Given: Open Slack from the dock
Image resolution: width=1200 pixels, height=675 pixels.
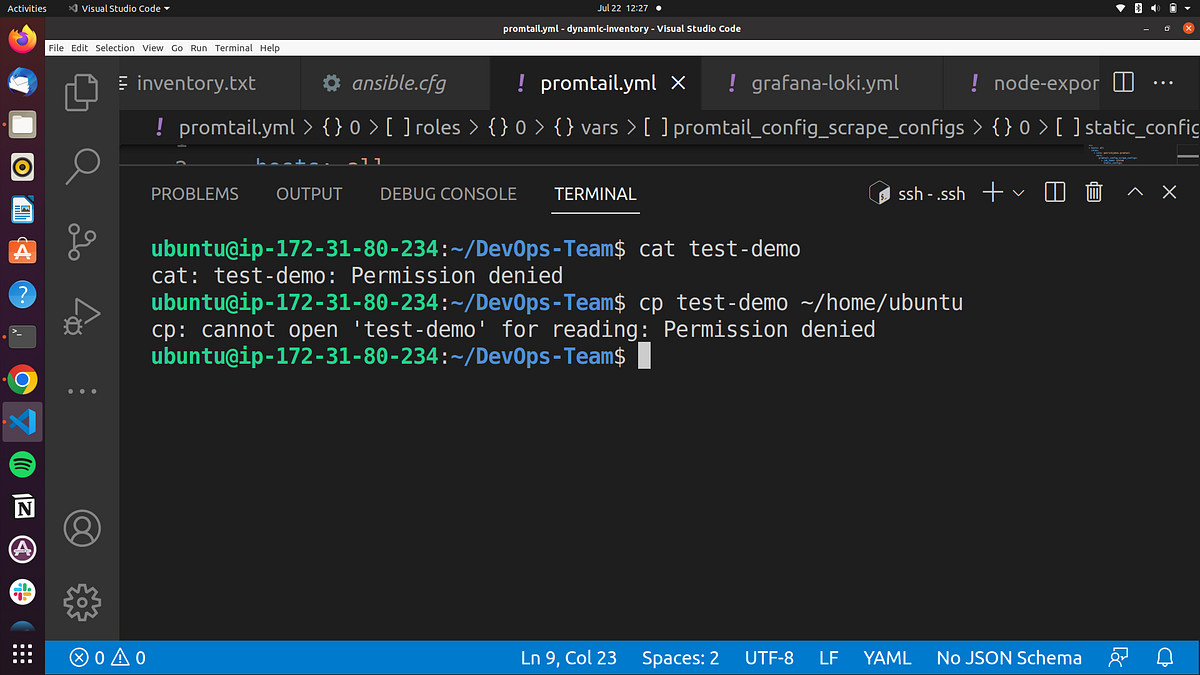Looking at the screenshot, I should coord(22,591).
